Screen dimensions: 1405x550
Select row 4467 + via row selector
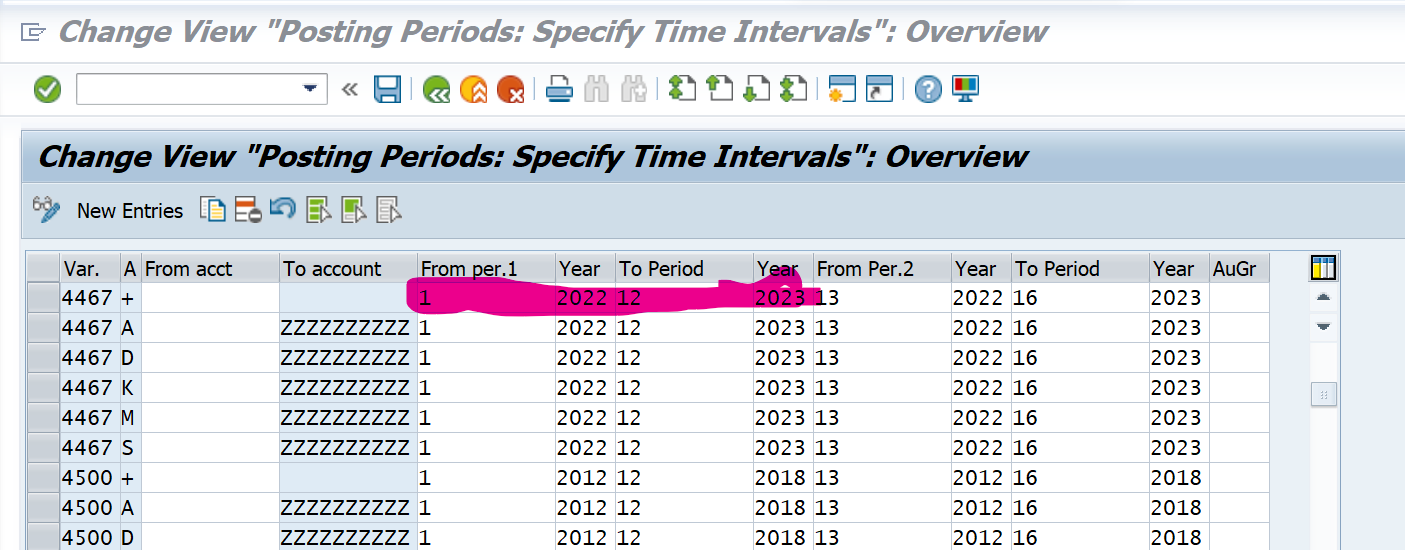pos(43,298)
